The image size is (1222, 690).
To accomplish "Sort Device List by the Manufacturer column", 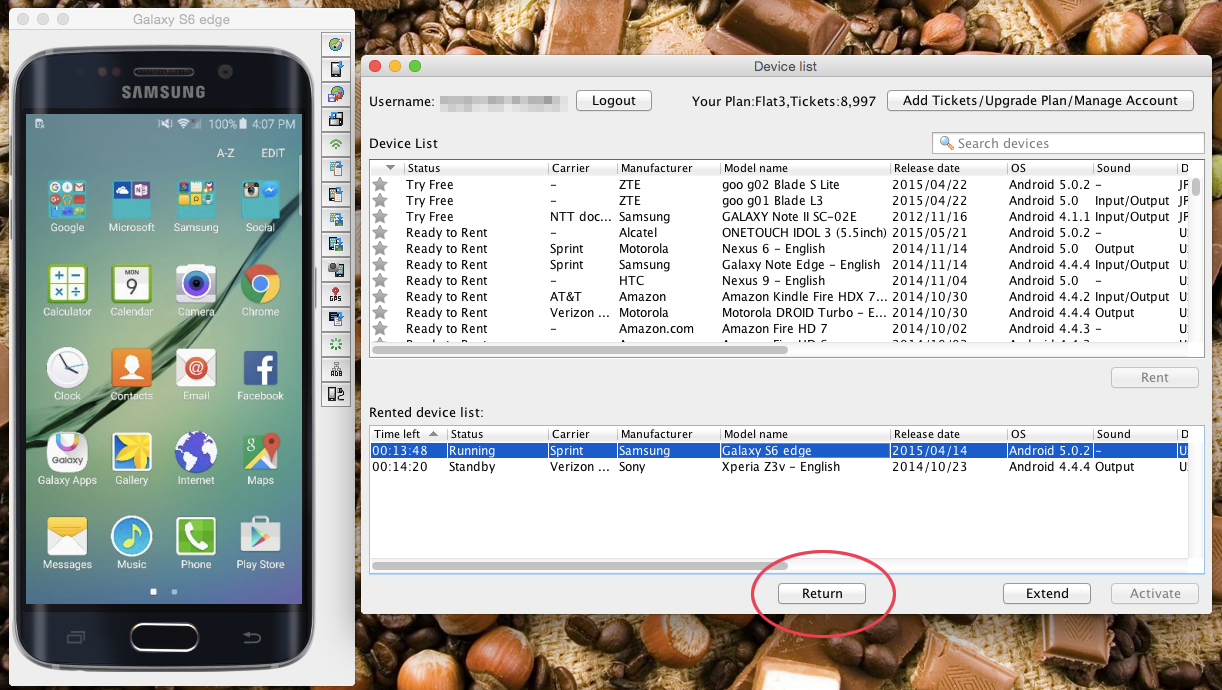I will (667, 168).
